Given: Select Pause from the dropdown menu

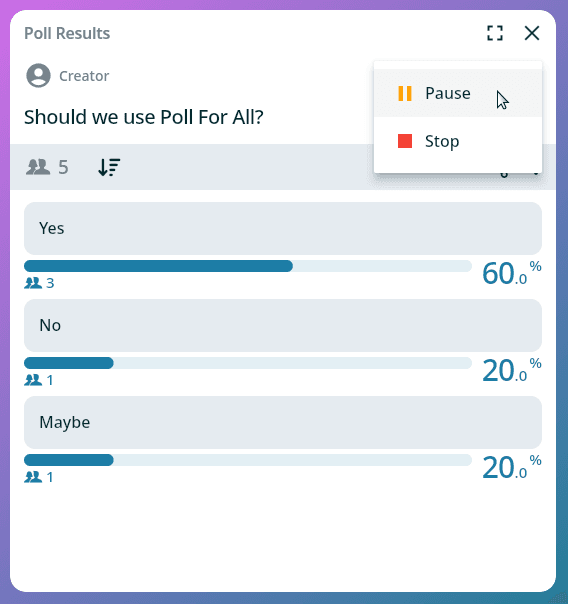Looking at the screenshot, I should 458,93.
